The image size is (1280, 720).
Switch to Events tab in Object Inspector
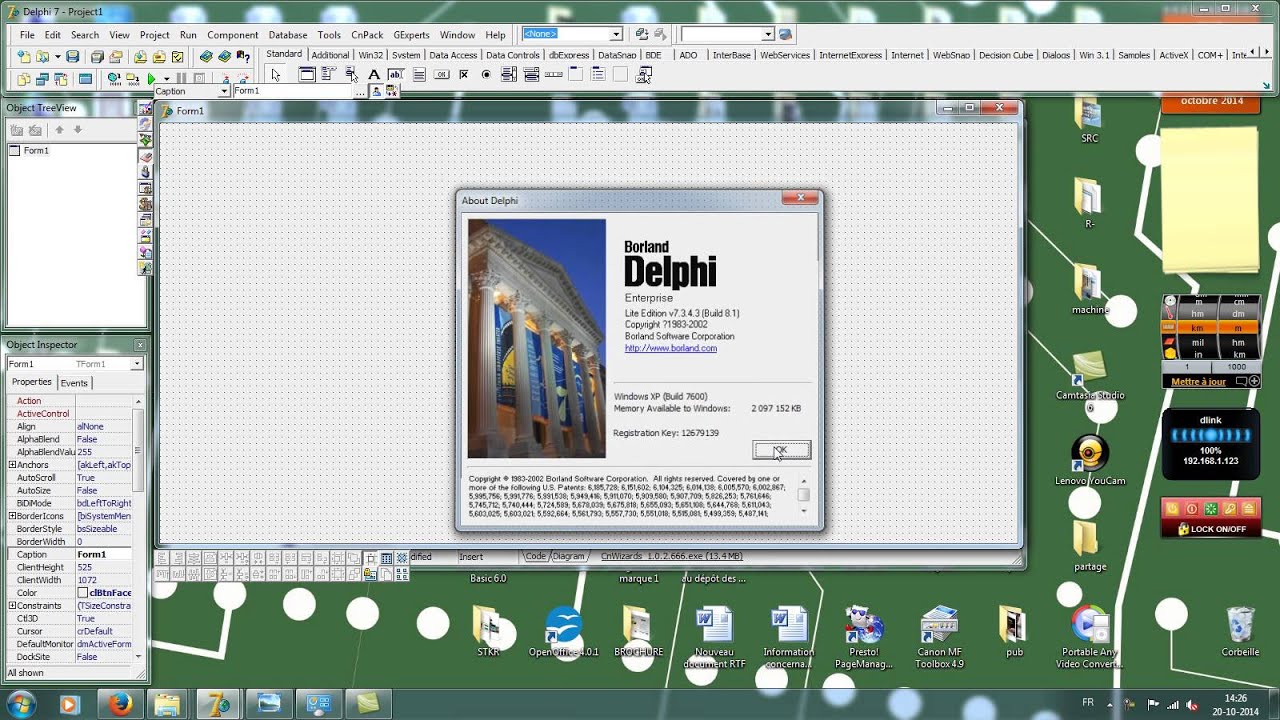[74, 383]
